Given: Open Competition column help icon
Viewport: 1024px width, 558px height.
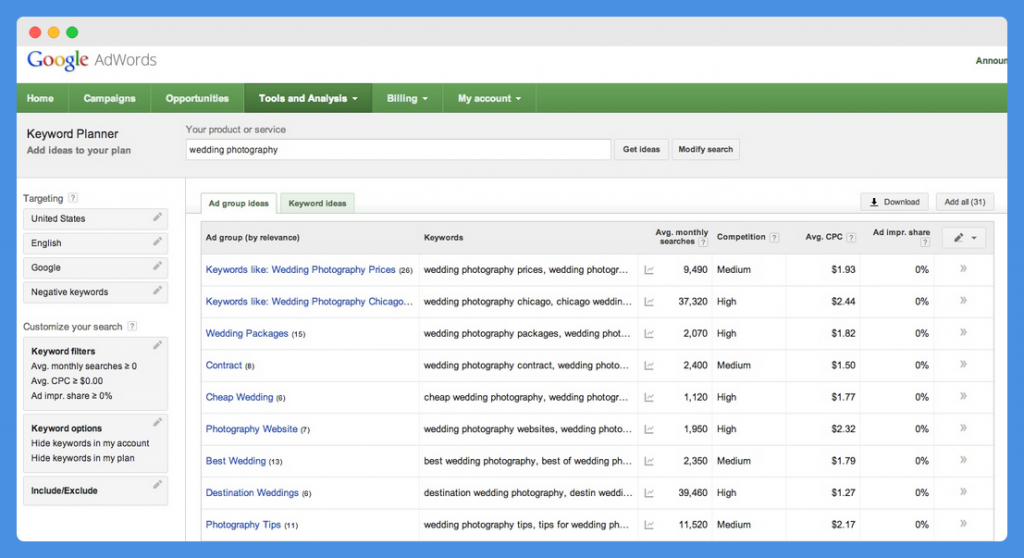Looking at the screenshot, I should (774, 238).
